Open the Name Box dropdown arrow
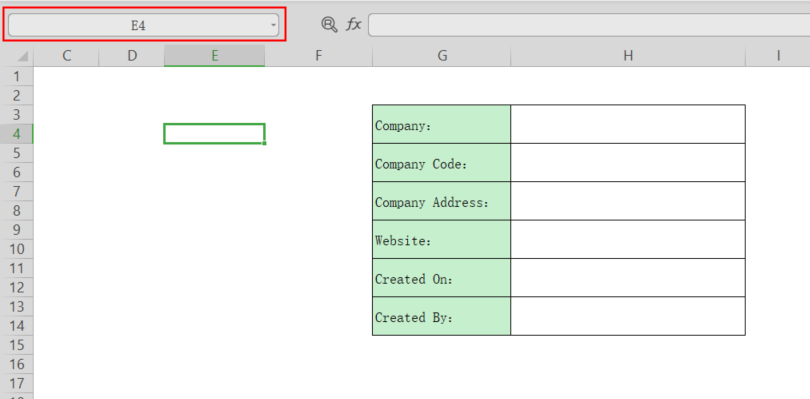This screenshot has height=399, width=810. pyautogui.click(x=274, y=25)
